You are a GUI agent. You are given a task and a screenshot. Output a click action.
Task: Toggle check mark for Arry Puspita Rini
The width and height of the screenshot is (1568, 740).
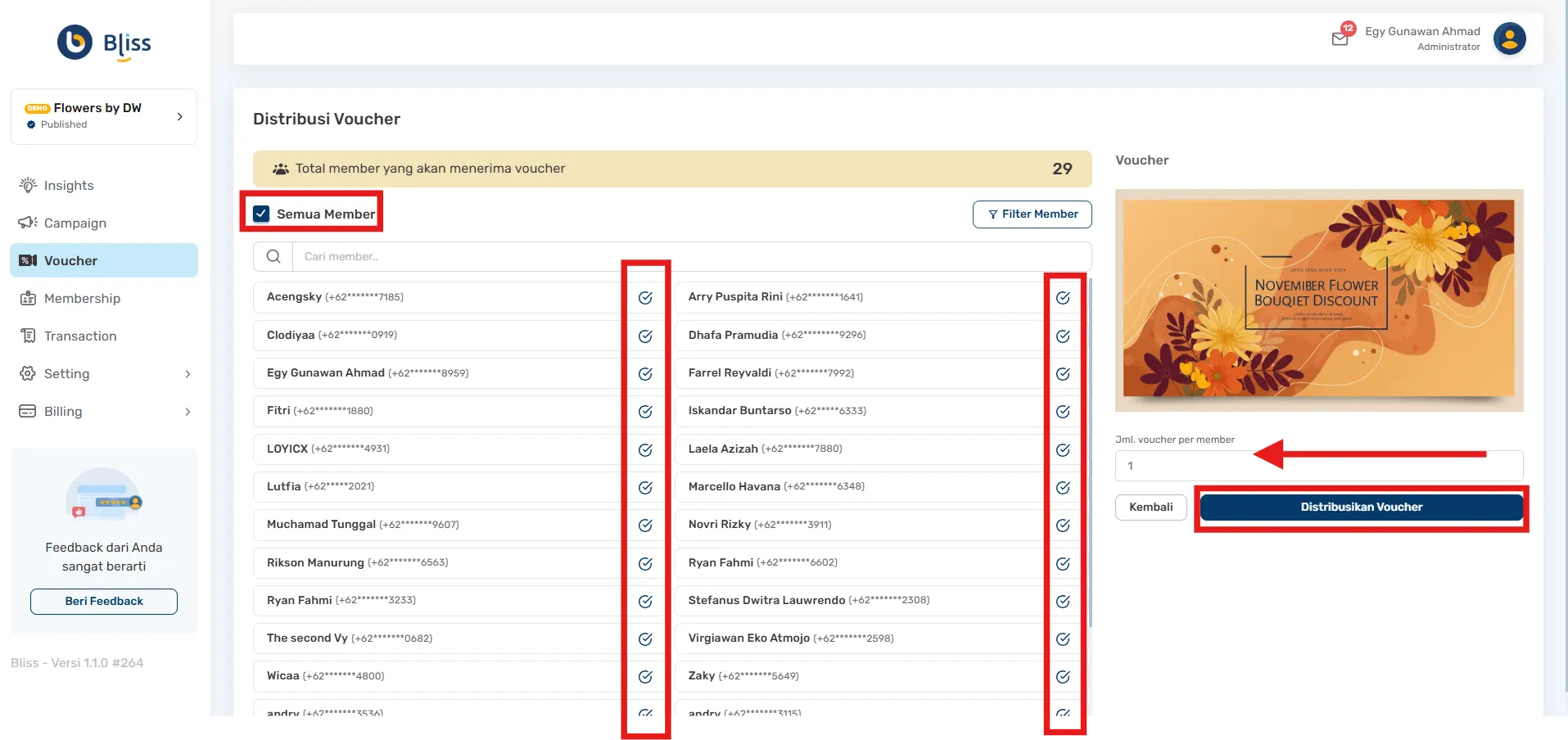[x=1063, y=298]
